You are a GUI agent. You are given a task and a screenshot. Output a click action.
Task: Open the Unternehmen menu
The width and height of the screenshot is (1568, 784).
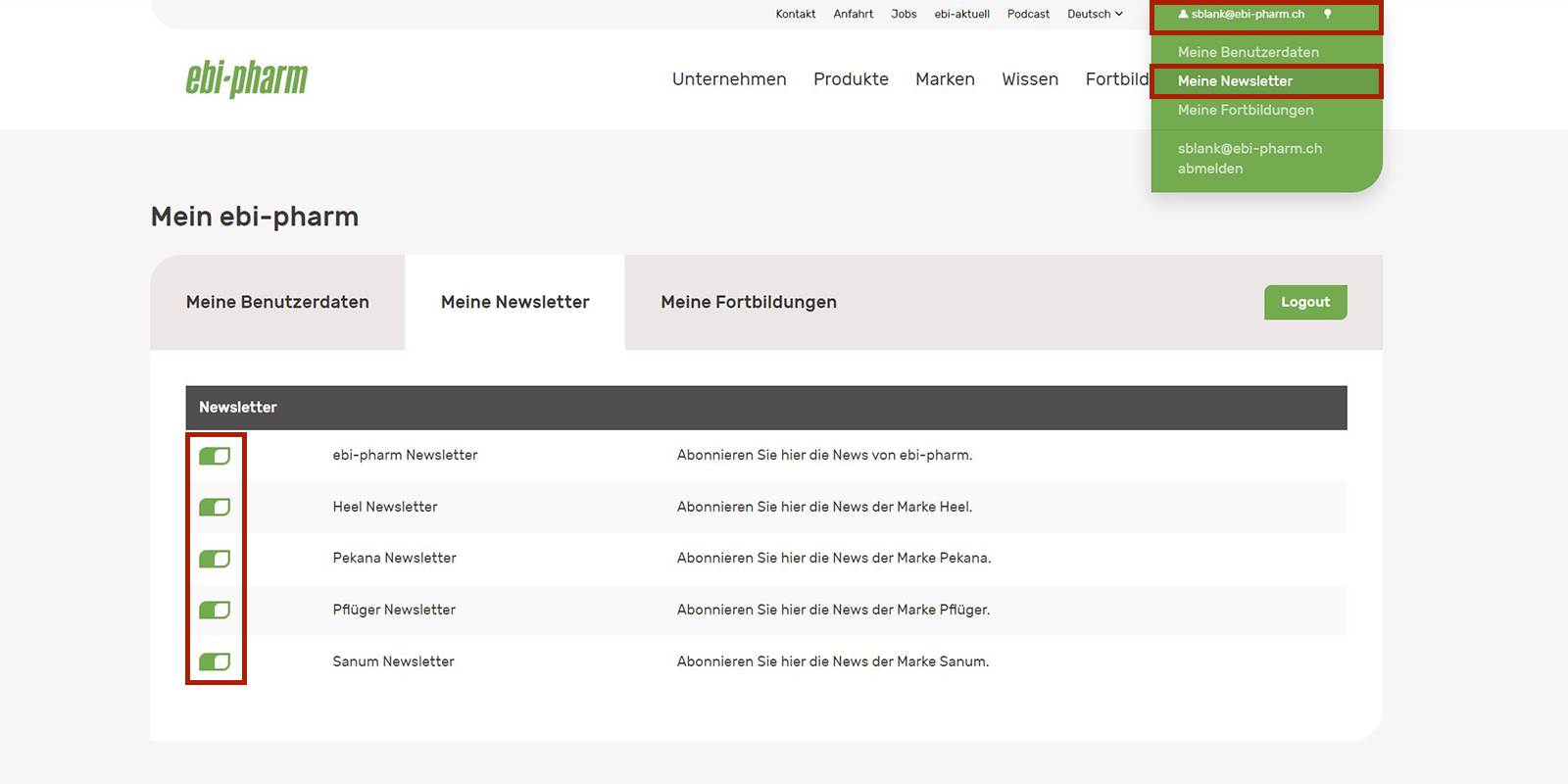(729, 79)
